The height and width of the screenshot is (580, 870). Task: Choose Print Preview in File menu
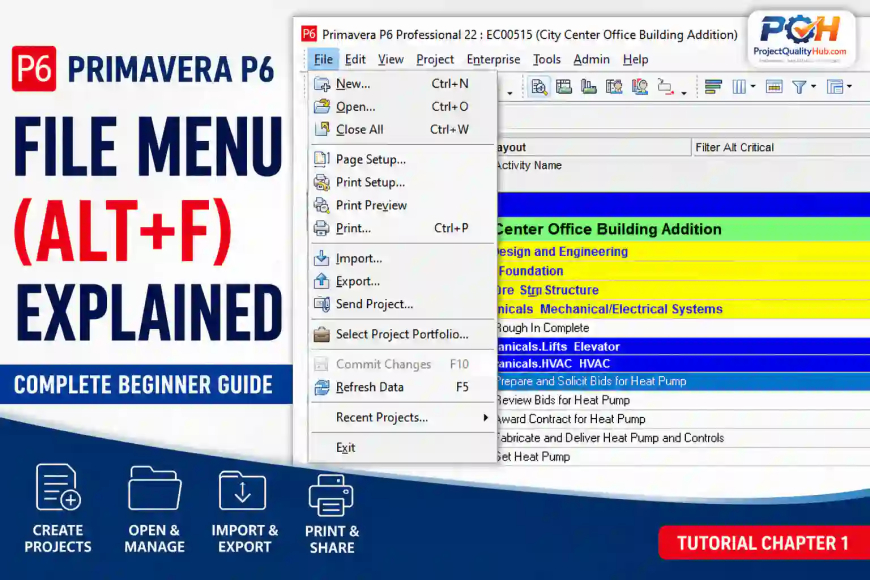point(402,205)
